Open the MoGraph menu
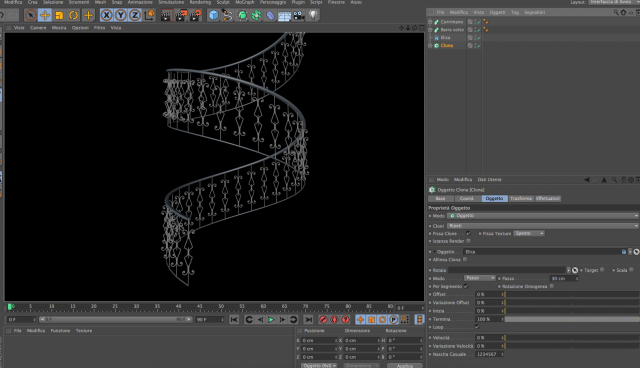This screenshot has height=368, width=640. coord(244,2)
